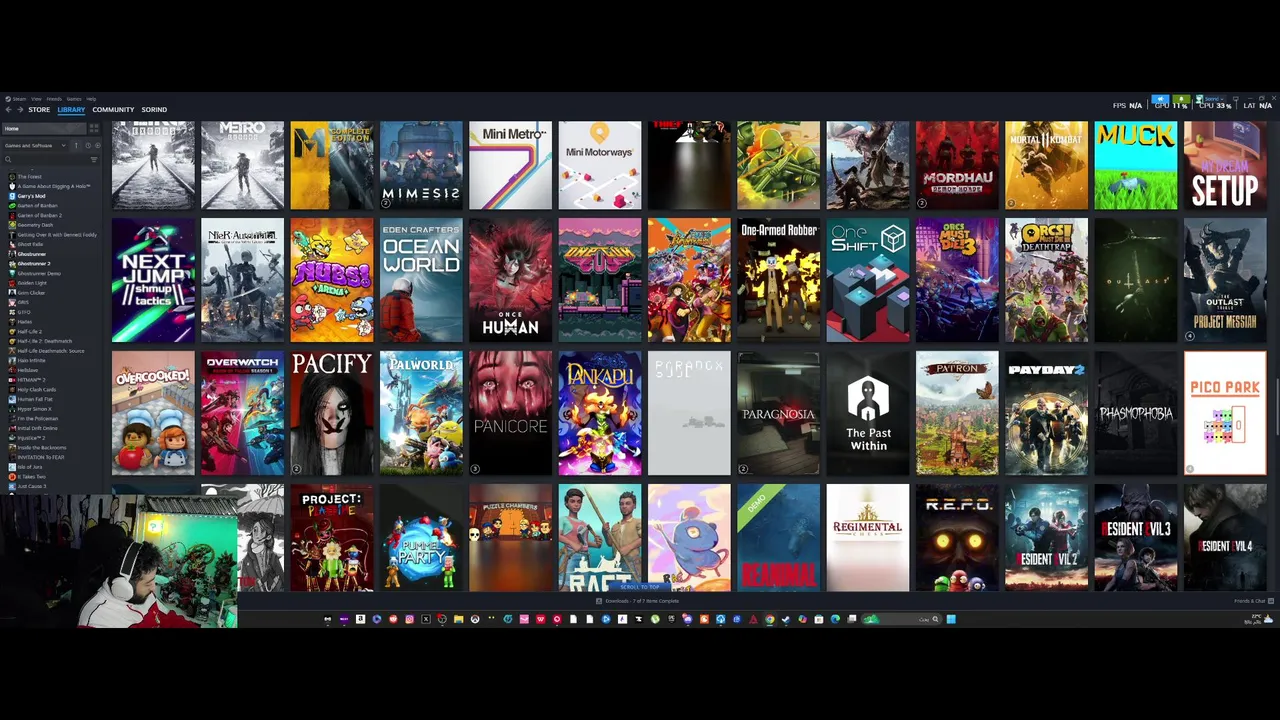This screenshot has height=720, width=1280.
Task: Click the search magnifier icon
Action: point(8,159)
